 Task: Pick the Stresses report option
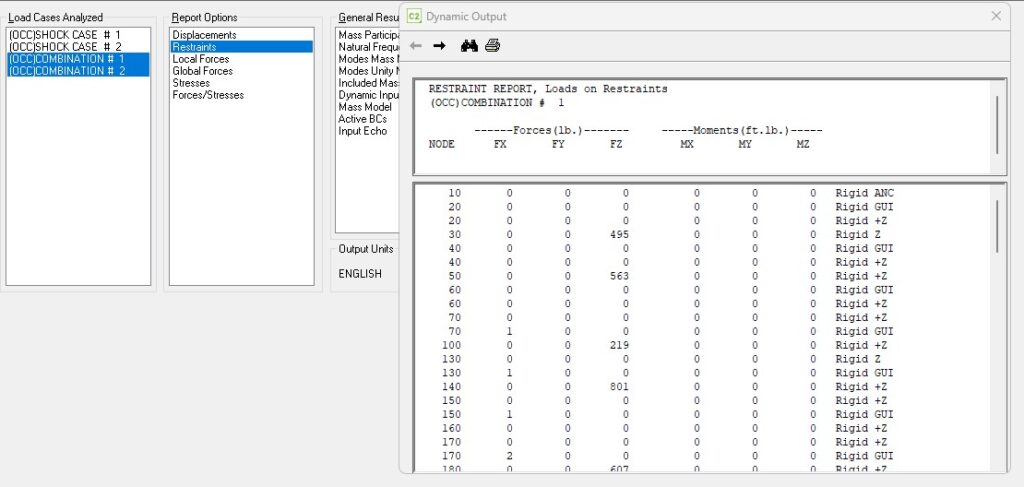coord(191,83)
